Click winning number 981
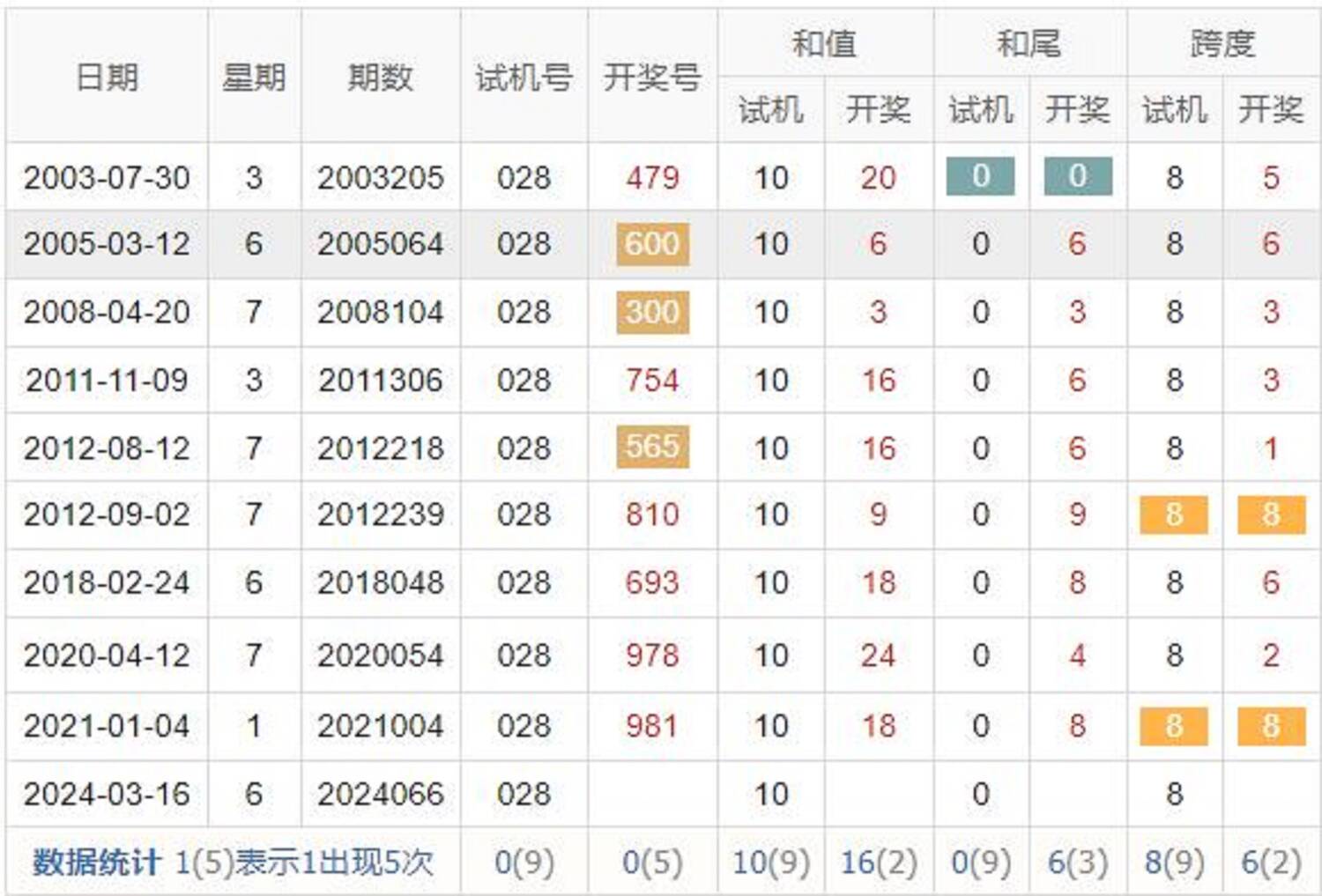Screen dimensions: 1322x896 coord(652,726)
